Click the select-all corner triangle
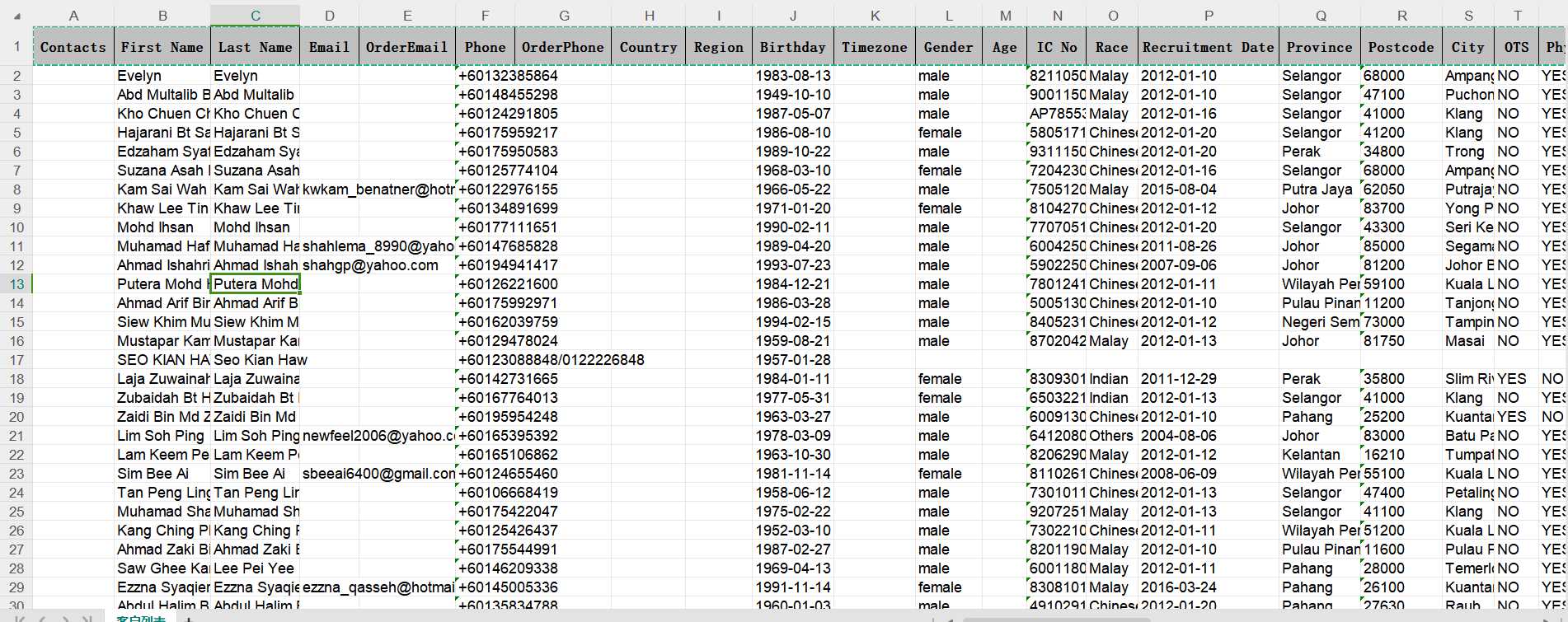Screen dimensions: 1568x622 (x=16, y=15)
